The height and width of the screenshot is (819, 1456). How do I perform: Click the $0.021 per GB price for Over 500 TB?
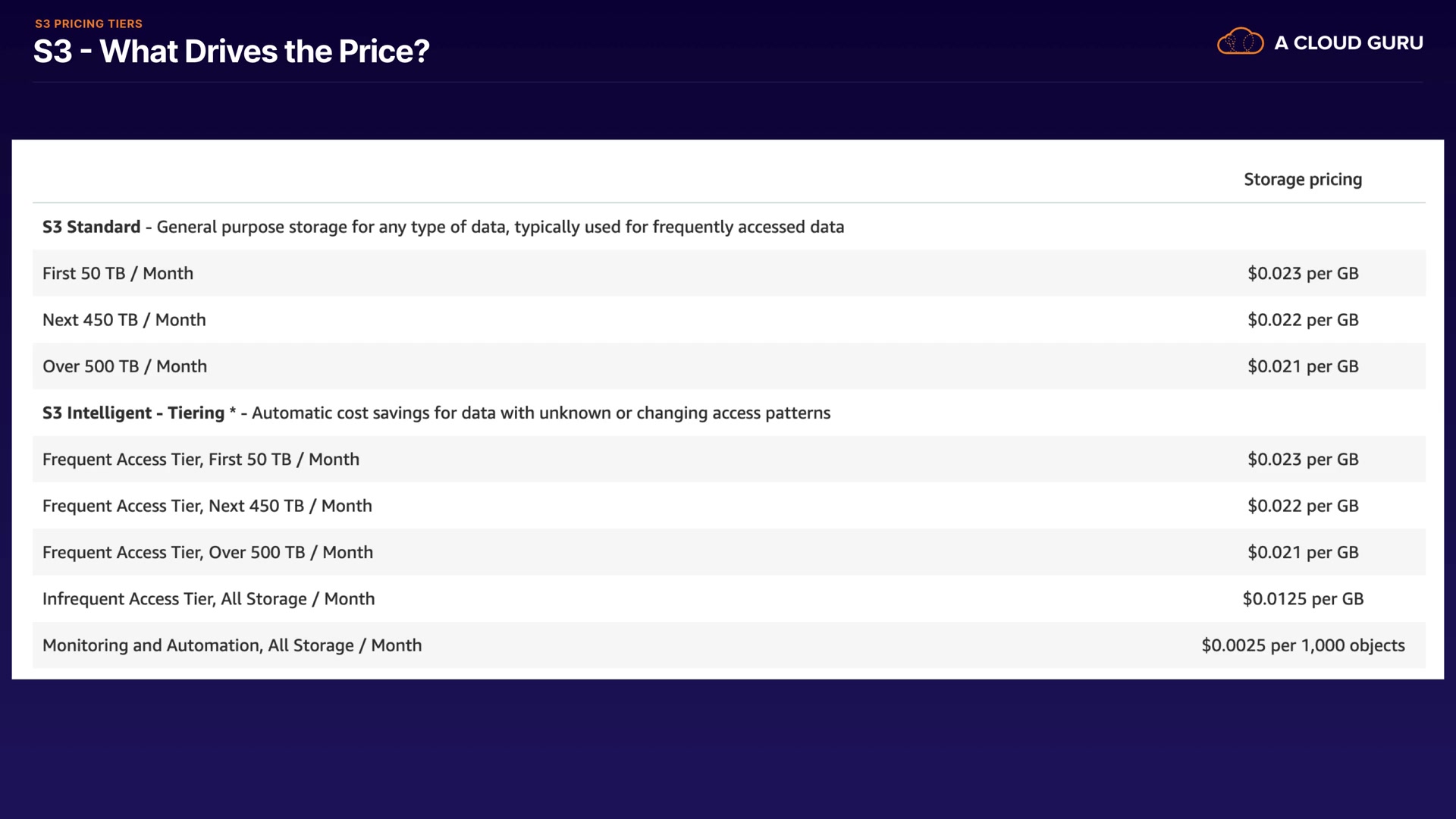point(1303,366)
